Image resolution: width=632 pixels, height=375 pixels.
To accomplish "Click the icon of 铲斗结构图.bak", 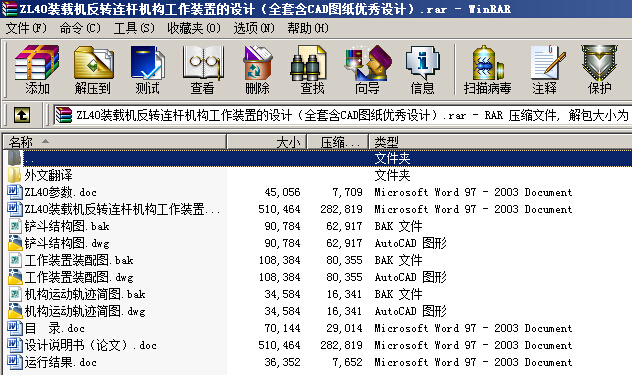I will [x=15, y=226].
